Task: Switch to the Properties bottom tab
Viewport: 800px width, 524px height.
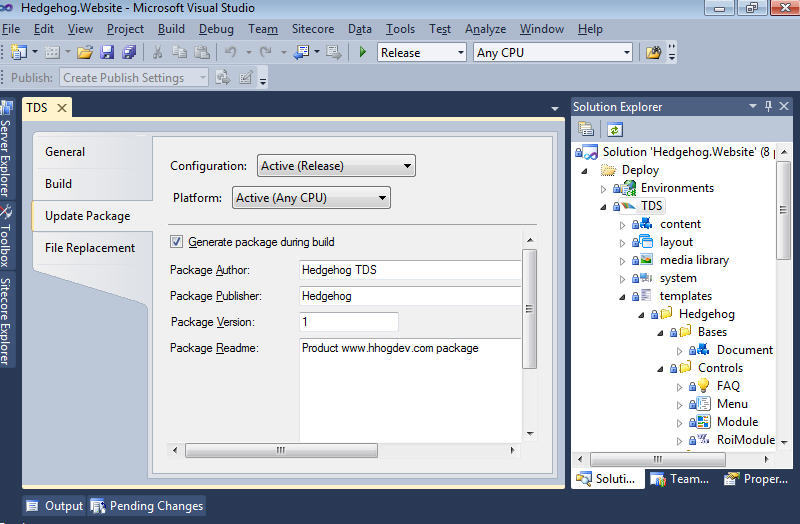Action: pyautogui.click(x=757, y=479)
